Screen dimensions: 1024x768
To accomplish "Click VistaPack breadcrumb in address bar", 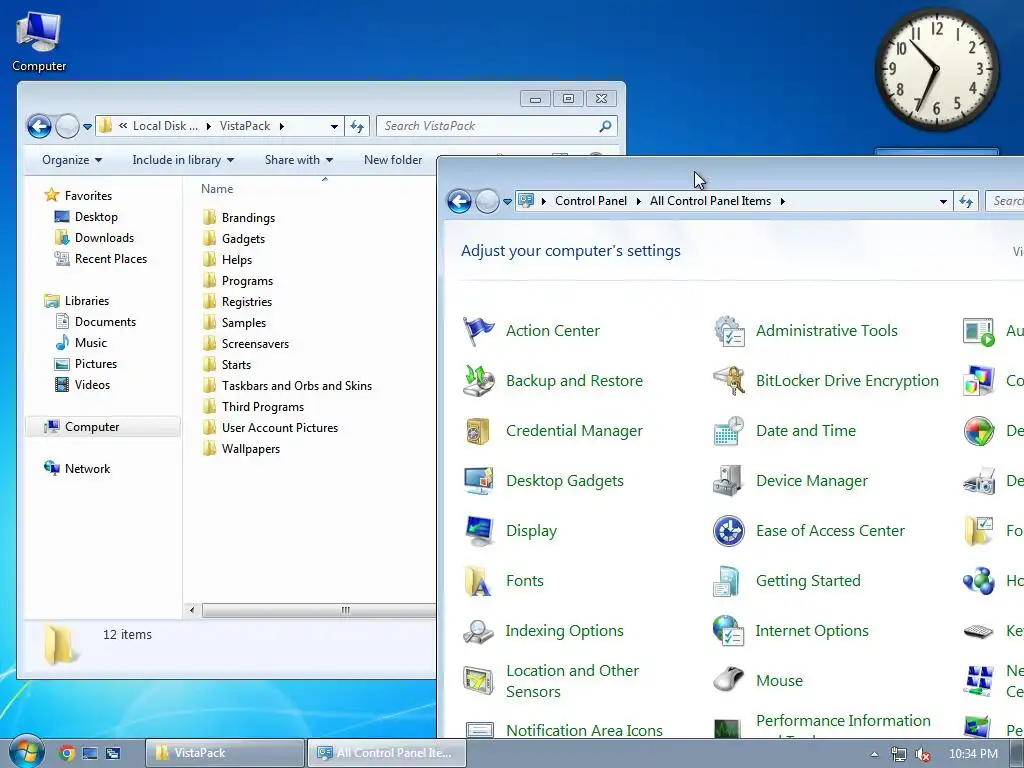I will point(245,126).
